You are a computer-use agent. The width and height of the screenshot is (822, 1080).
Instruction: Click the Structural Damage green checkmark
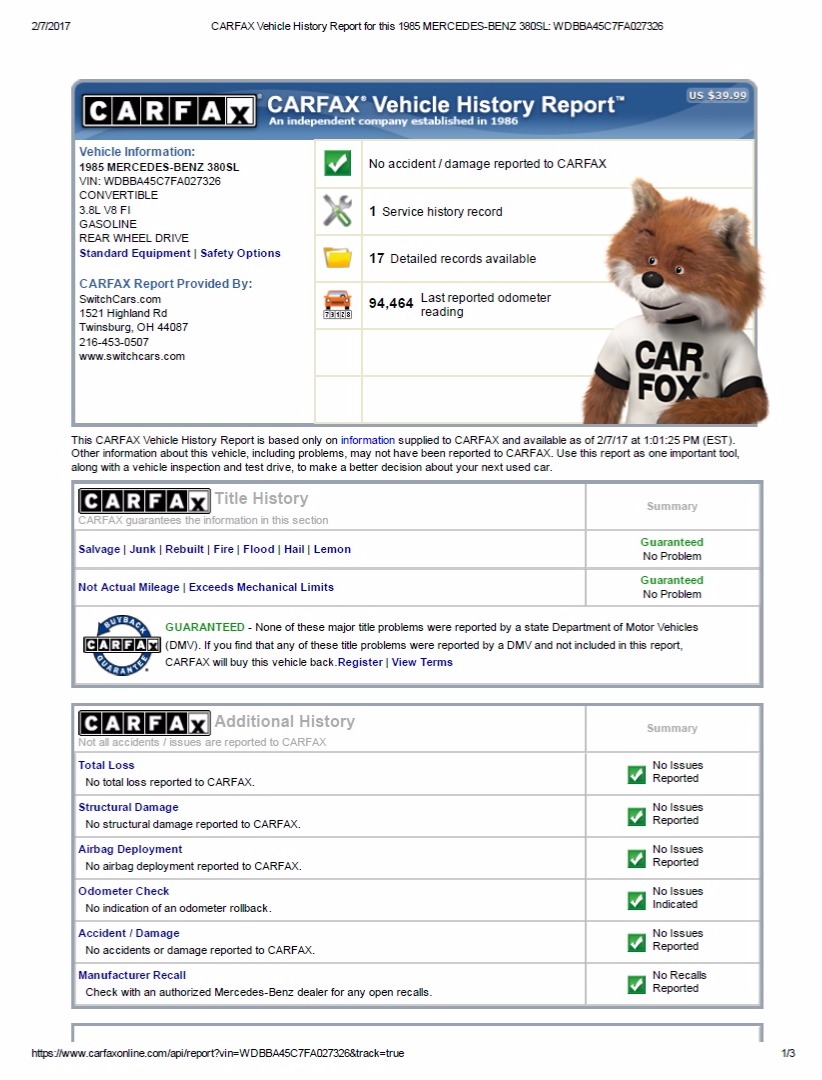(636, 815)
